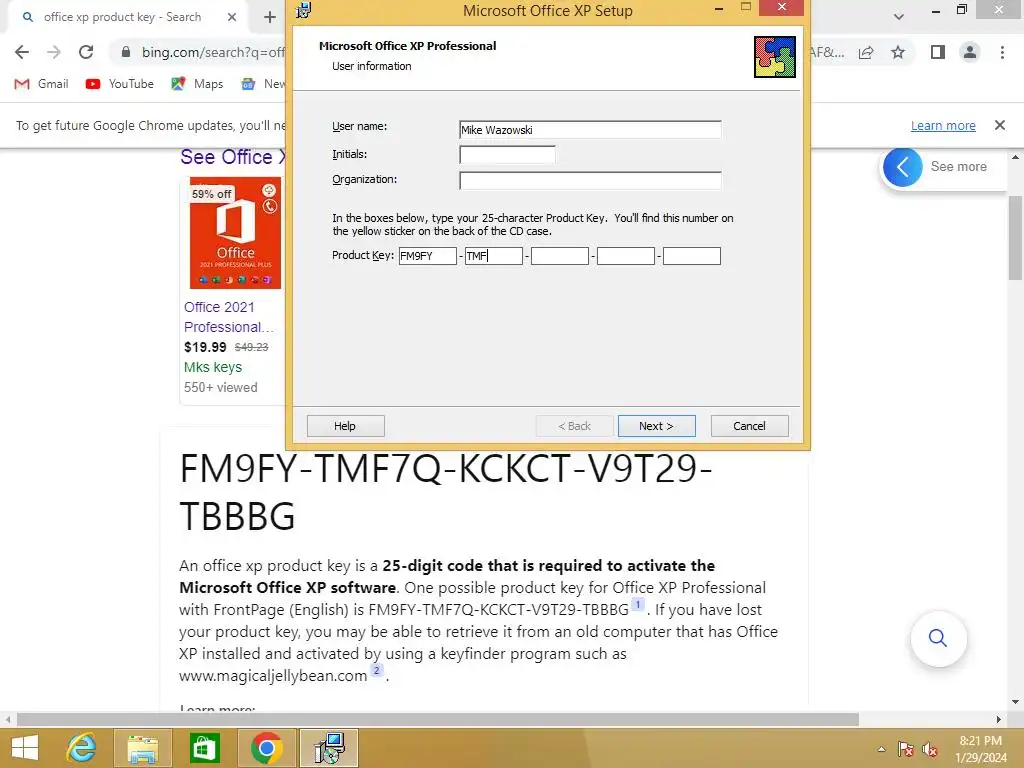
Task: Focus the Organization field
Action: coord(590,180)
